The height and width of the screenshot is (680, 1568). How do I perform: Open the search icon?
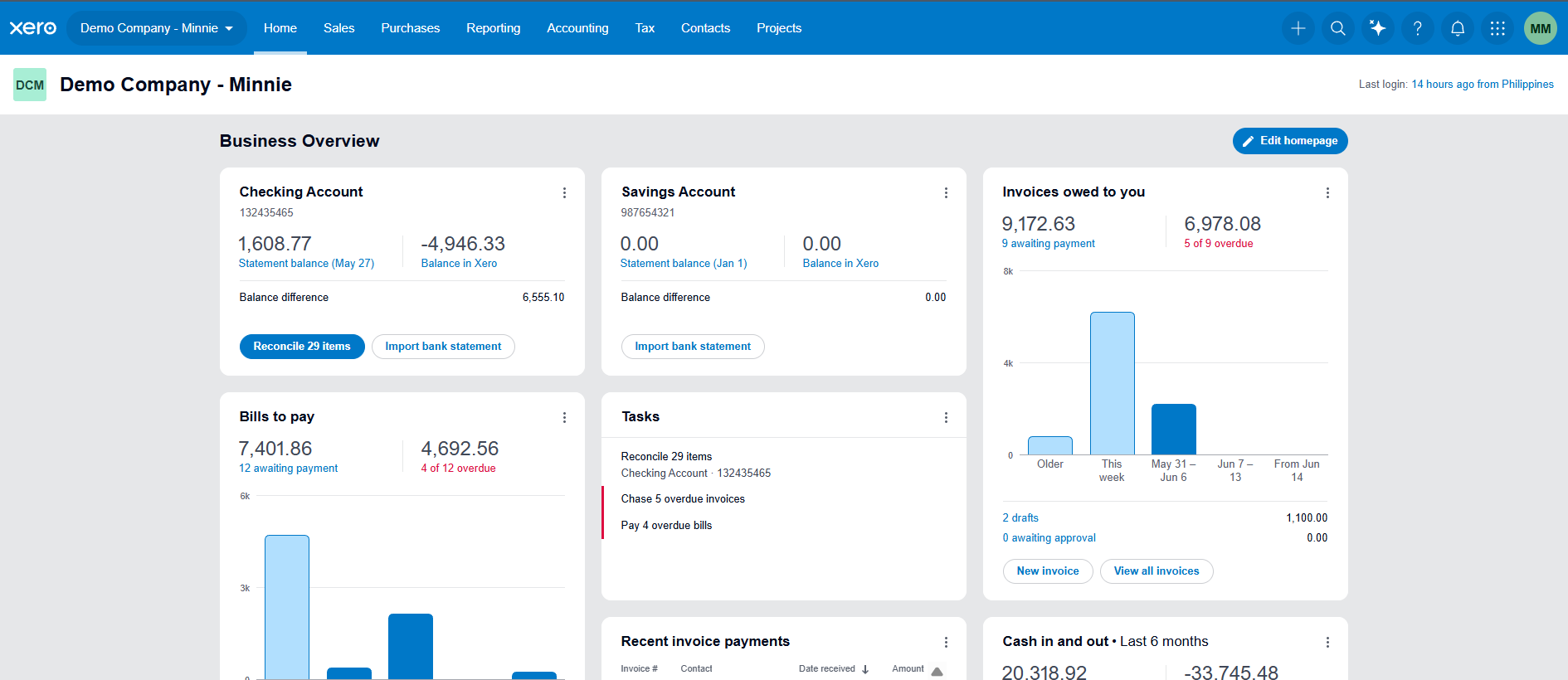1337,28
